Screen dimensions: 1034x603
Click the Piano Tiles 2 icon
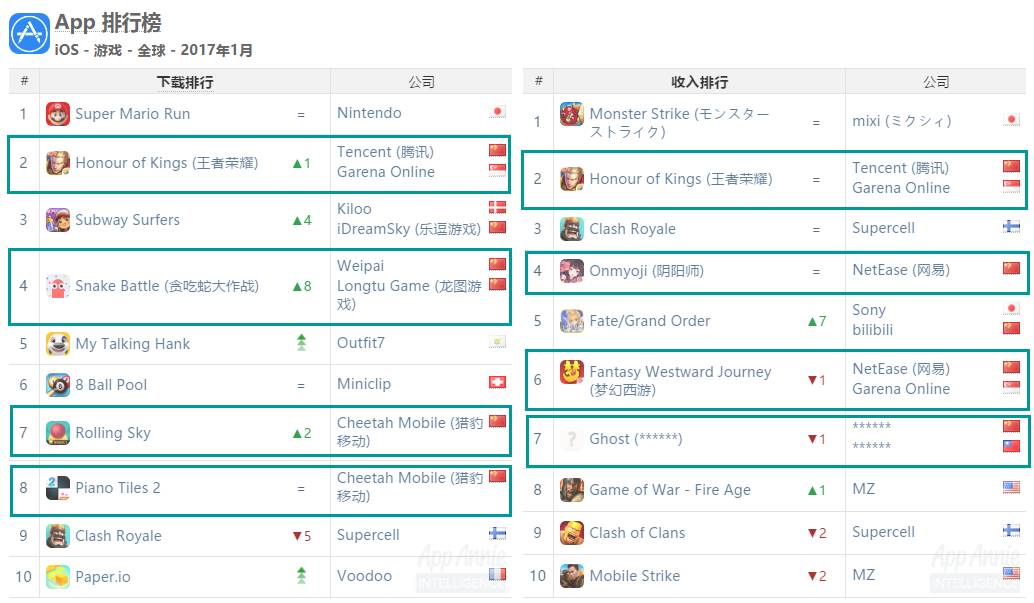58,488
